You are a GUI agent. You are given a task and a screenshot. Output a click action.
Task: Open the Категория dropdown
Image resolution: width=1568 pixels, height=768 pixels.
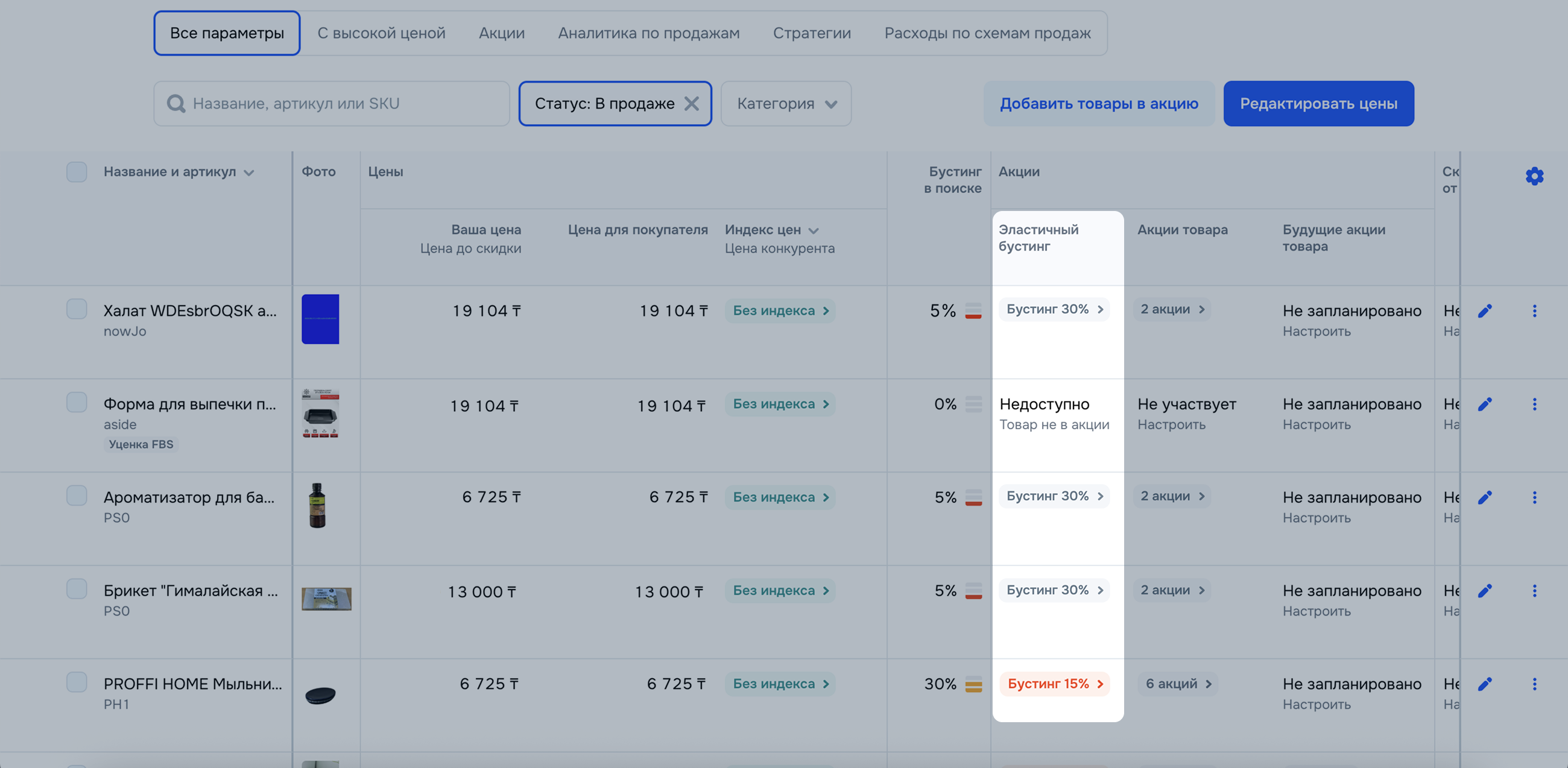[786, 104]
